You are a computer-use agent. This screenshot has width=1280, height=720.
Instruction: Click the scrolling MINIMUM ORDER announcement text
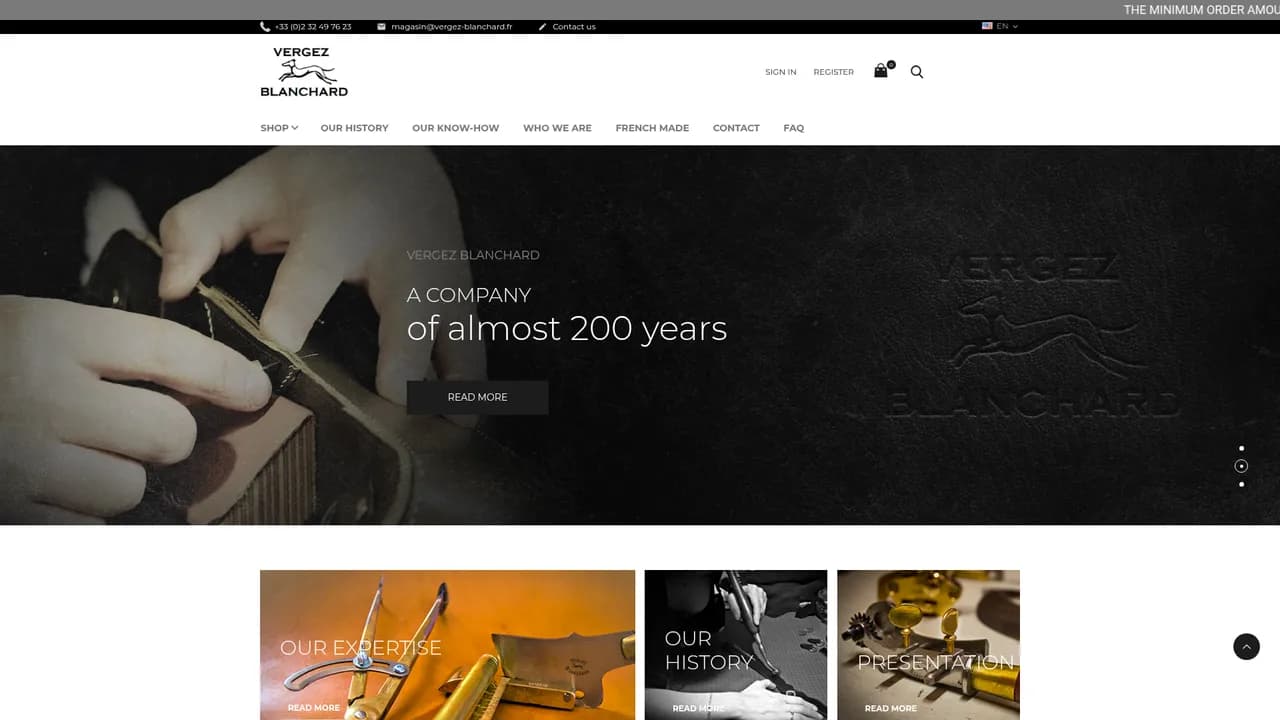1201,10
